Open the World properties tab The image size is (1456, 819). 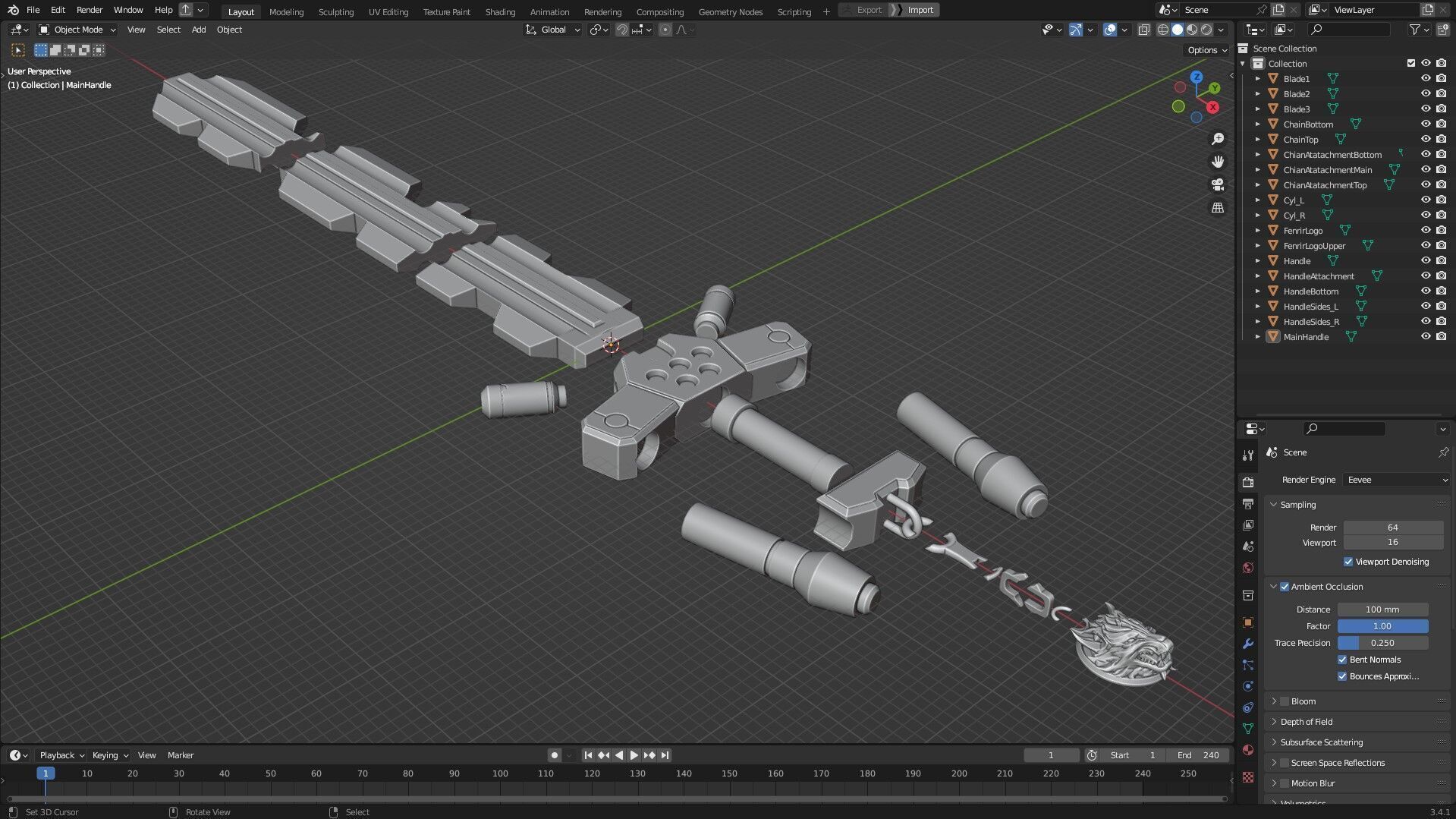pyautogui.click(x=1248, y=568)
